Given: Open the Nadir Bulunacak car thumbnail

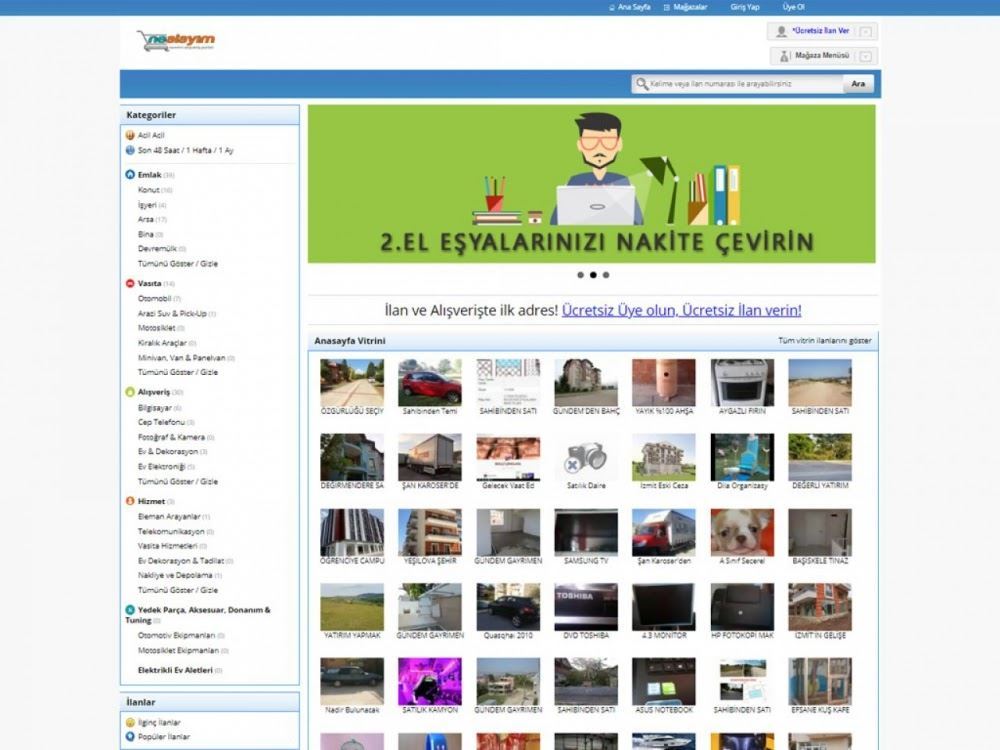Looking at the screenshot, I should pos(352,682).
